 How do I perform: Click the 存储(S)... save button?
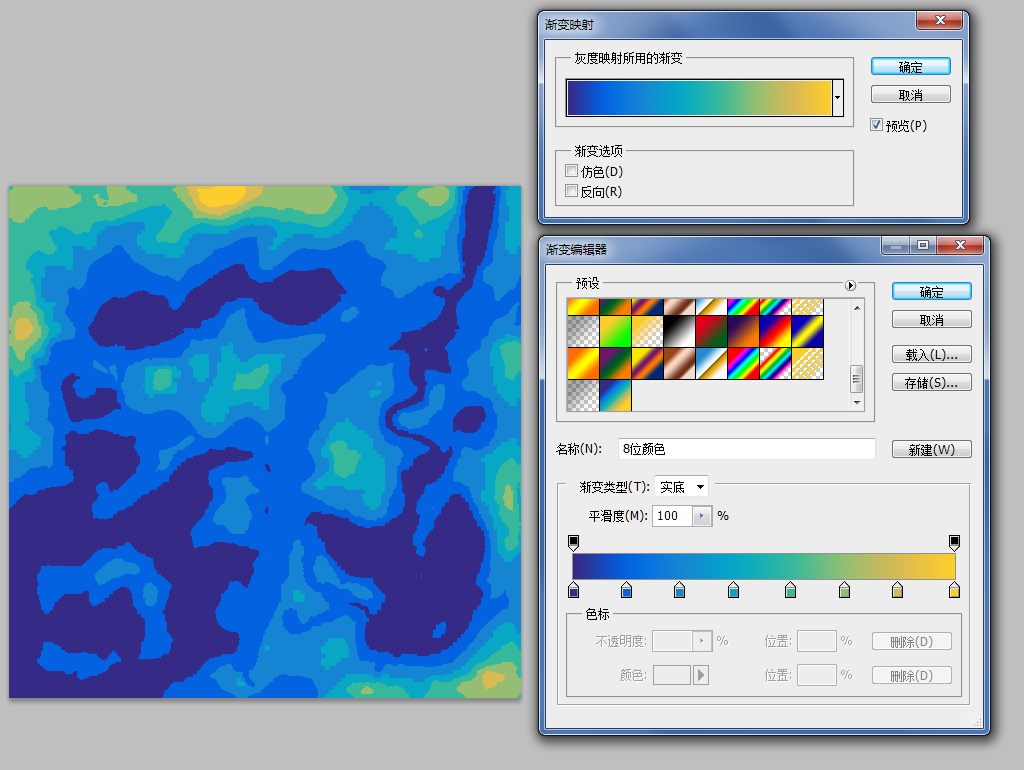pyautogui.click(x=931, y=383)
